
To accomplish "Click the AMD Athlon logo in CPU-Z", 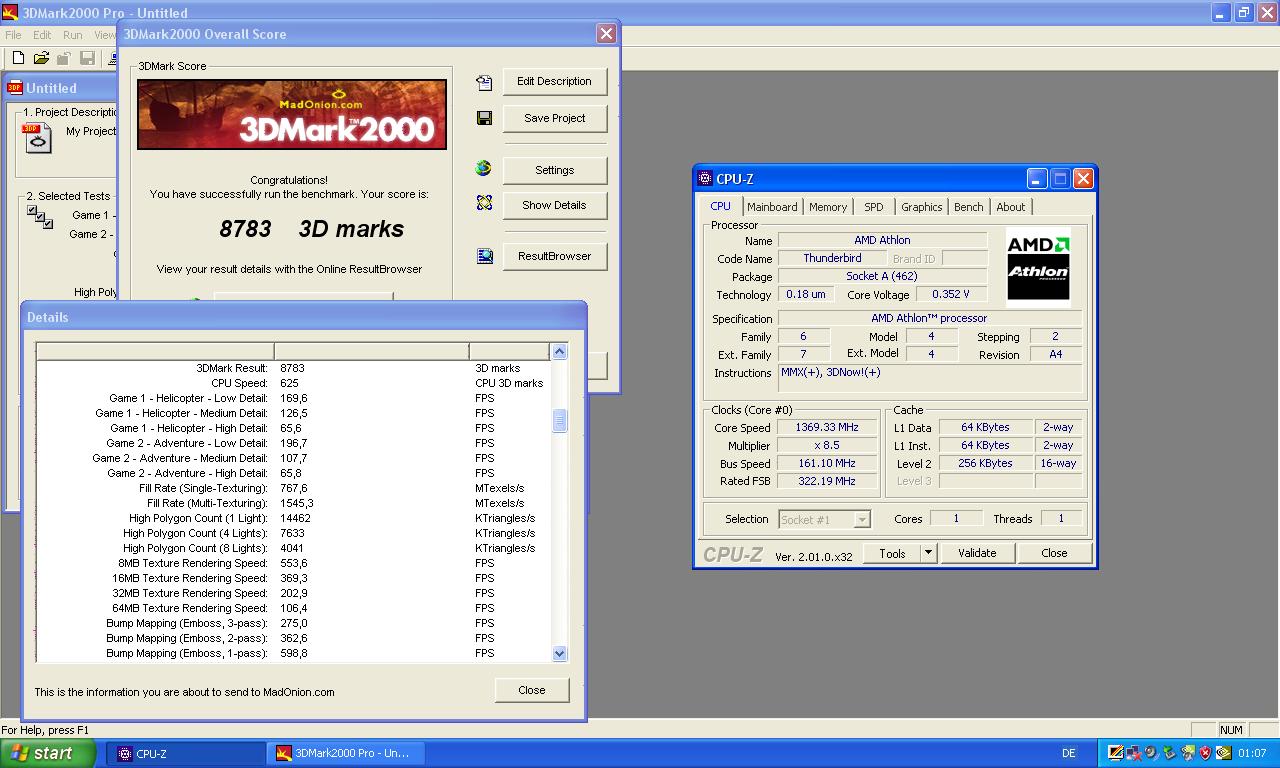I will 1038,266.
